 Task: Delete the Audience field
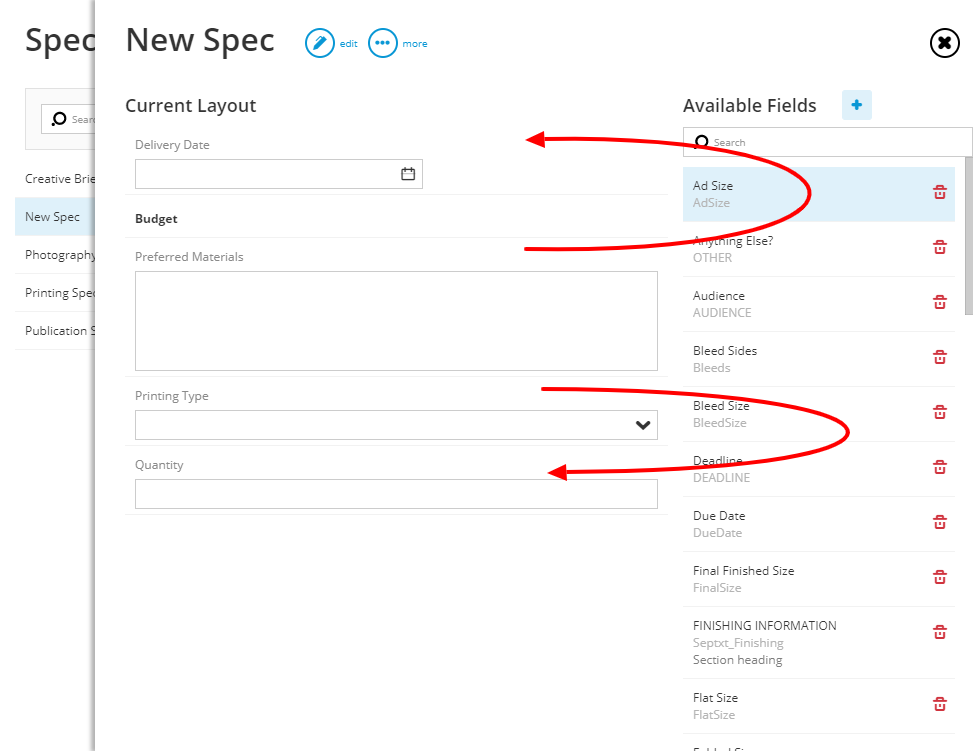click(940, 302)
